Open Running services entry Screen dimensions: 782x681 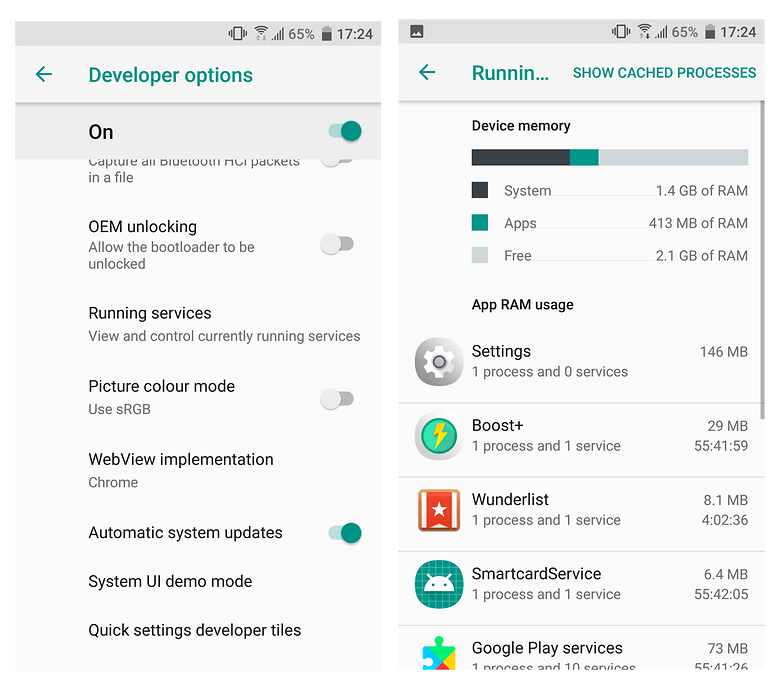tap(198, 324)
